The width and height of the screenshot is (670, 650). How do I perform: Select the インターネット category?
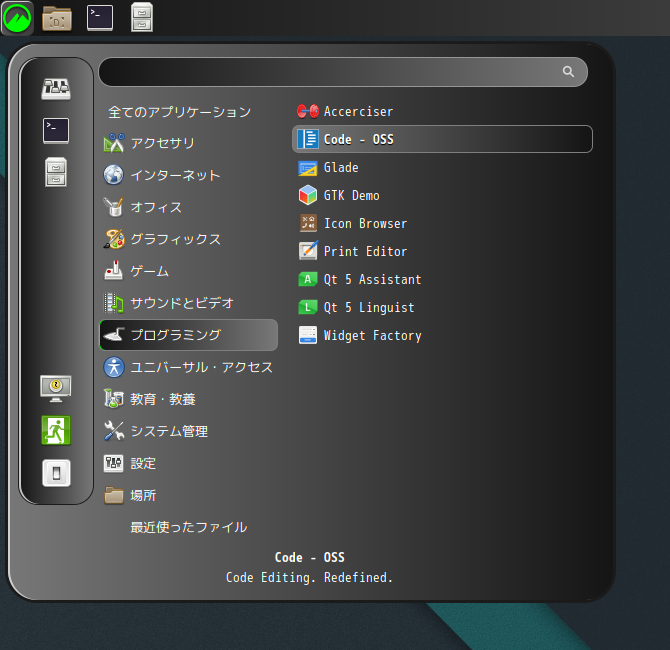(188, 175)
